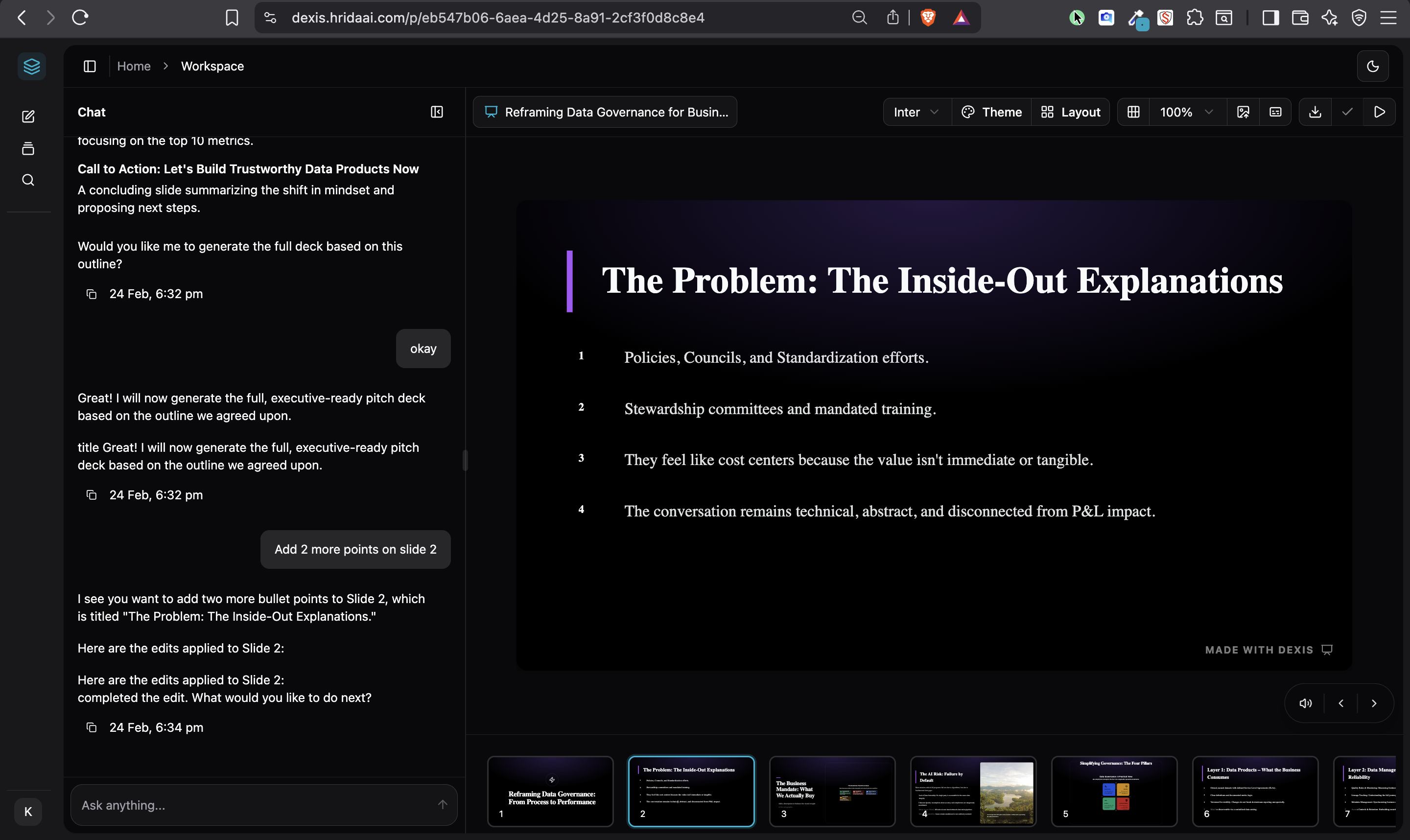Image resolution: width=1410 pixels, height=840 pixels.
Task: Open the Theme menu
Action: pyautogui.click(x=992, y=112)
